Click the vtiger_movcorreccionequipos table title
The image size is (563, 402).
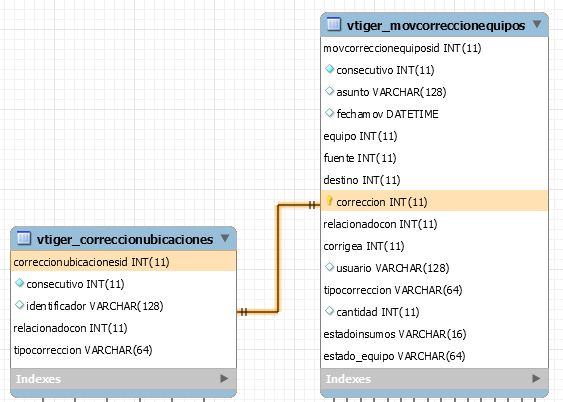436,25
